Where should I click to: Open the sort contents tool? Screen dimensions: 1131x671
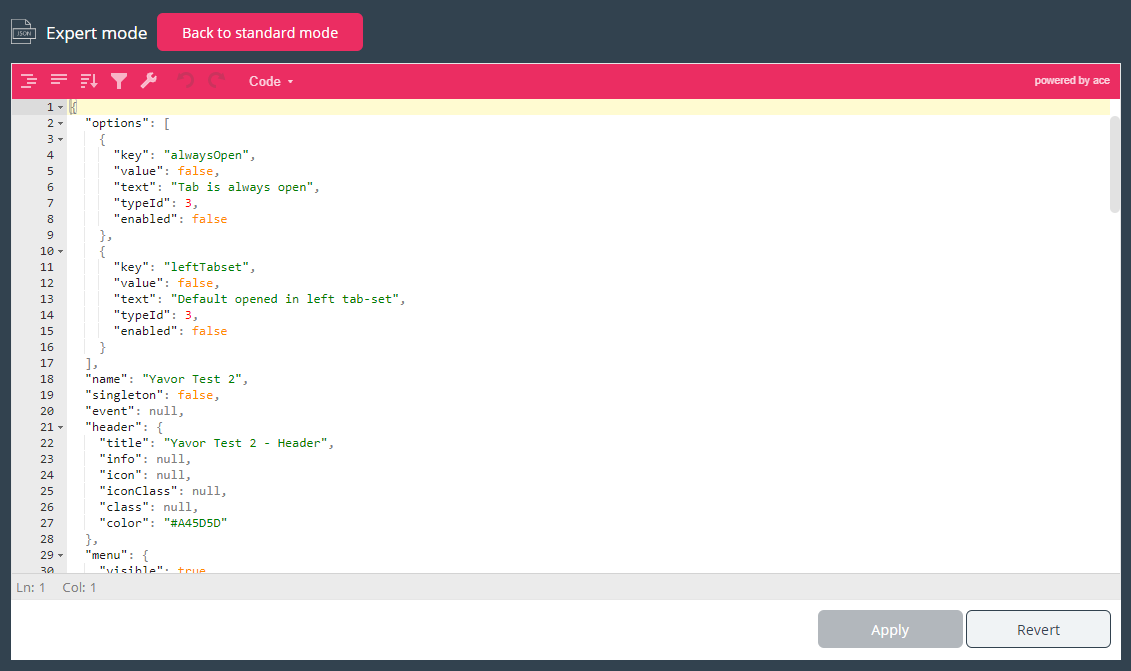89,81
